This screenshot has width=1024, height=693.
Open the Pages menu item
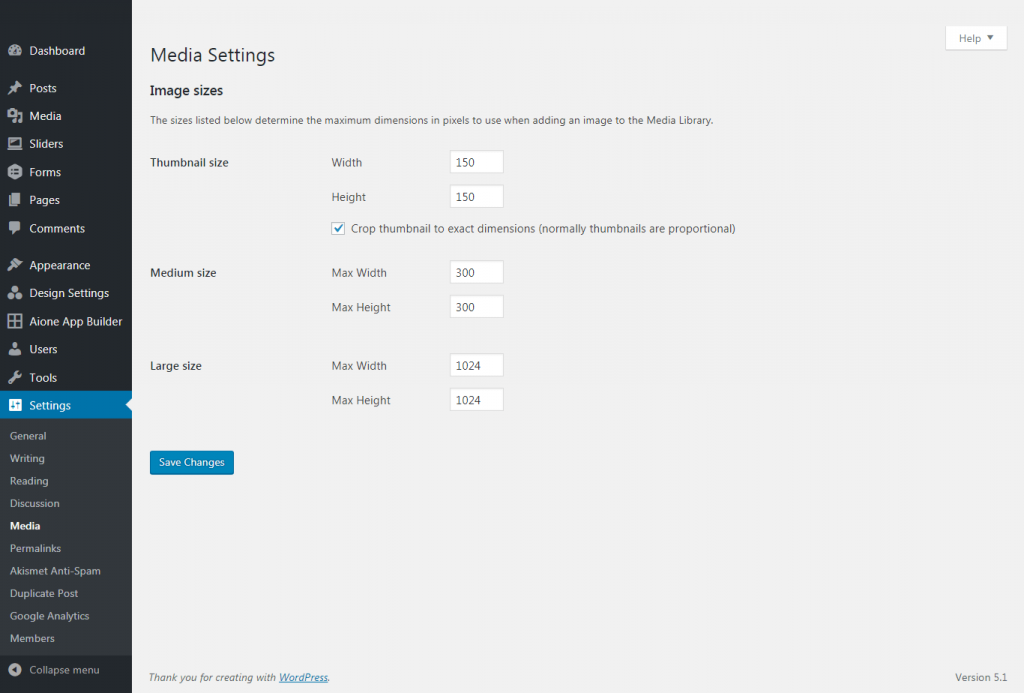(x=66, y=200)
